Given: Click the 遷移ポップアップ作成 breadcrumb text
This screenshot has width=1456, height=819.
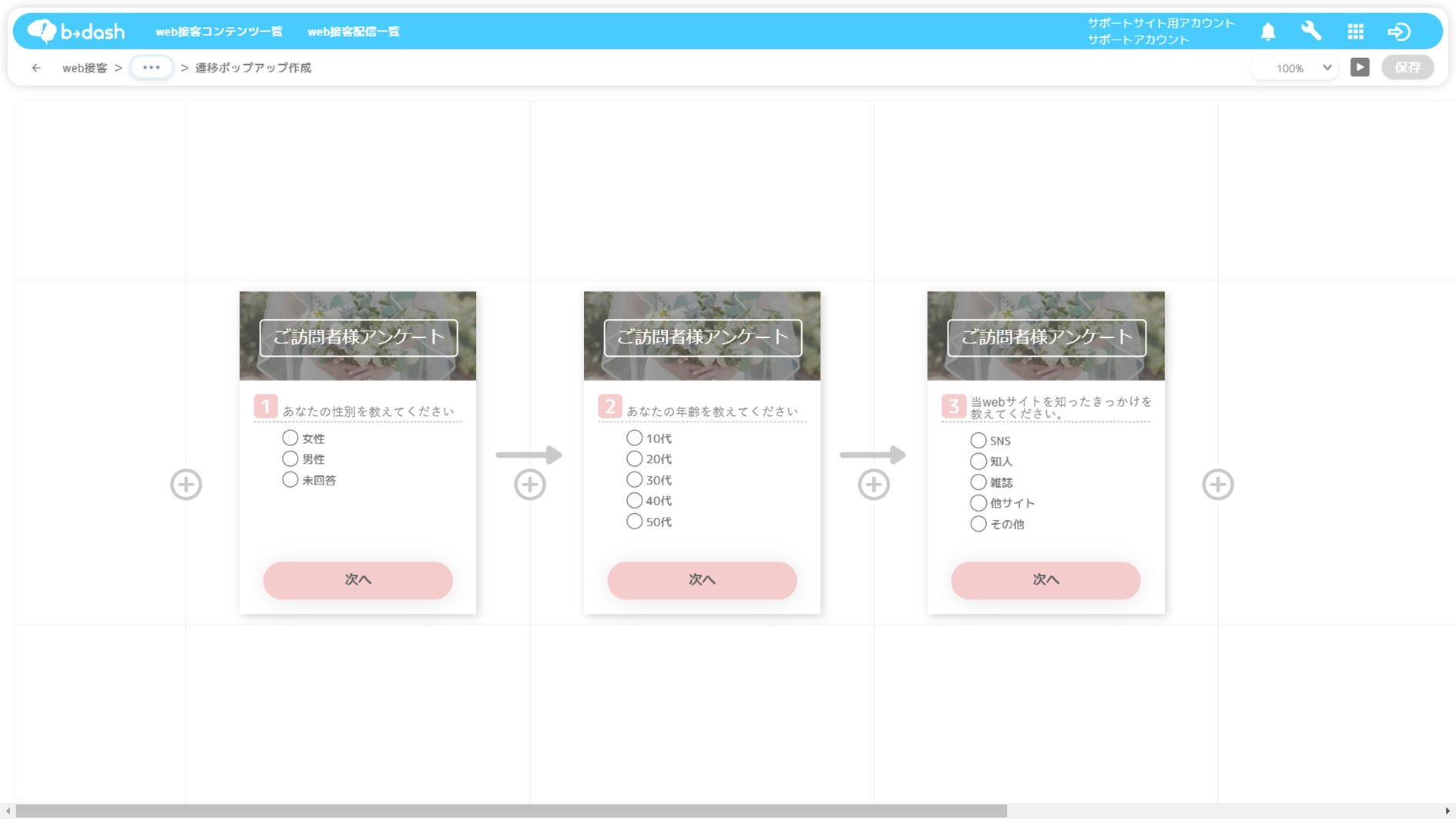Looking at the screenshot, I should pos(253,68).
